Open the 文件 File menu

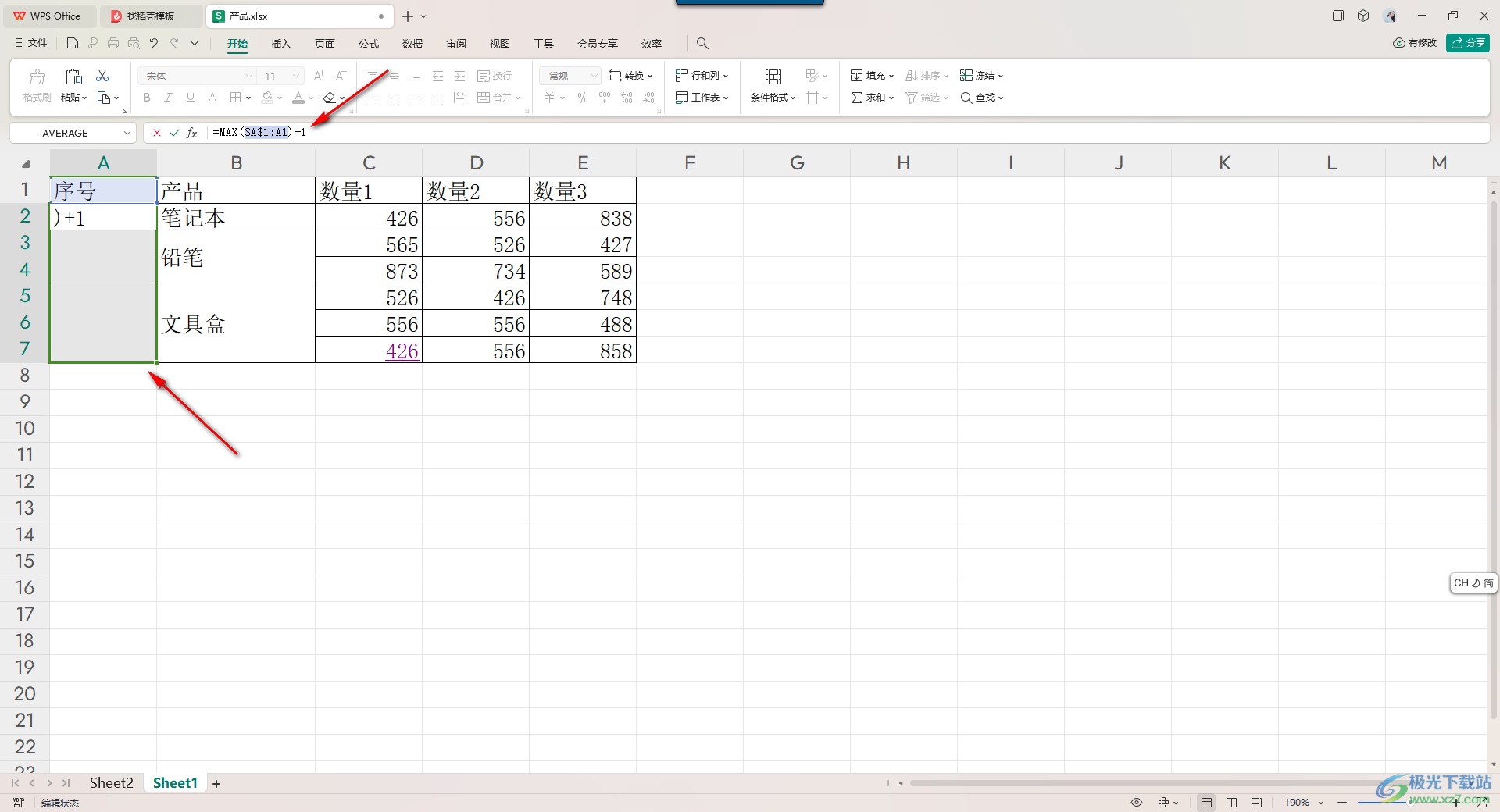tap(30, 43)
